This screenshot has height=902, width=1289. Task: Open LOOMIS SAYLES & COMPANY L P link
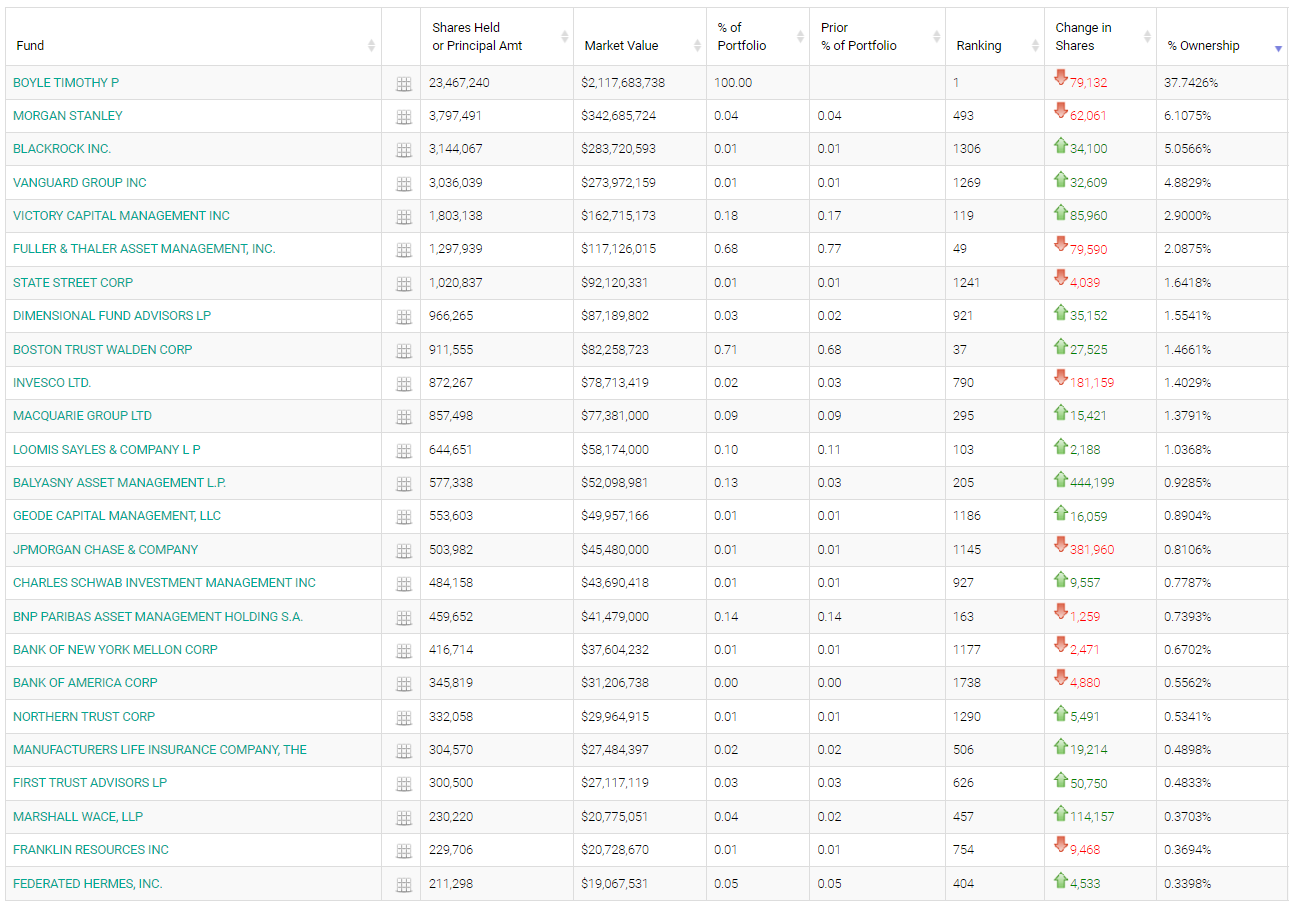pos(107,449)
